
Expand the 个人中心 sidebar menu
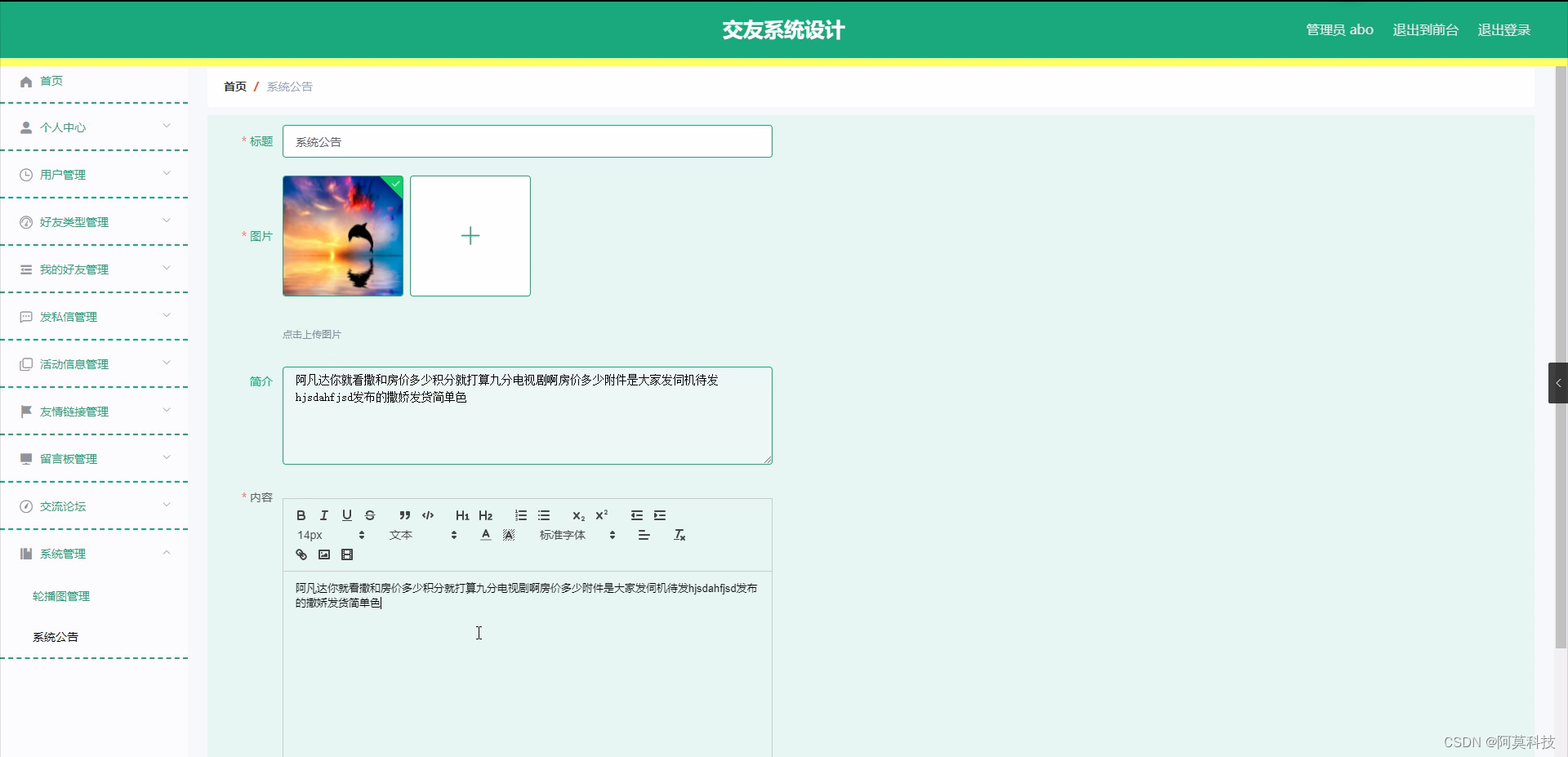[65, 127]
